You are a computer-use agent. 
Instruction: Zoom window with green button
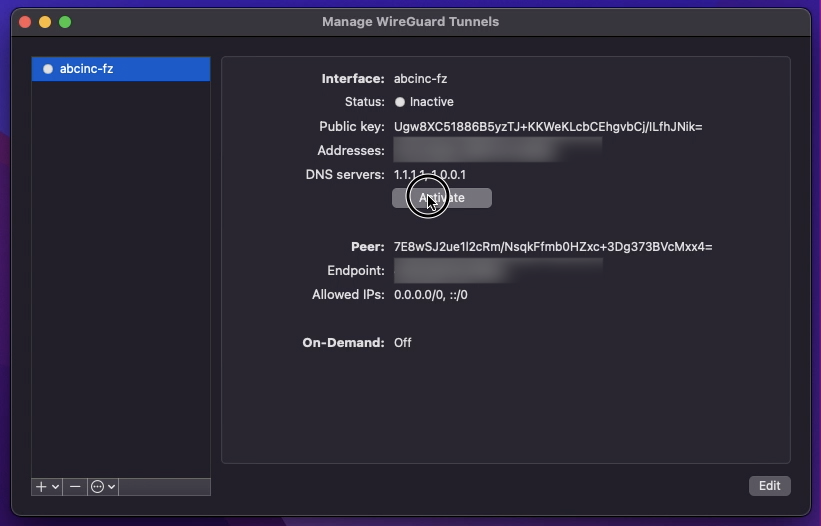click(x=65, y=22)
